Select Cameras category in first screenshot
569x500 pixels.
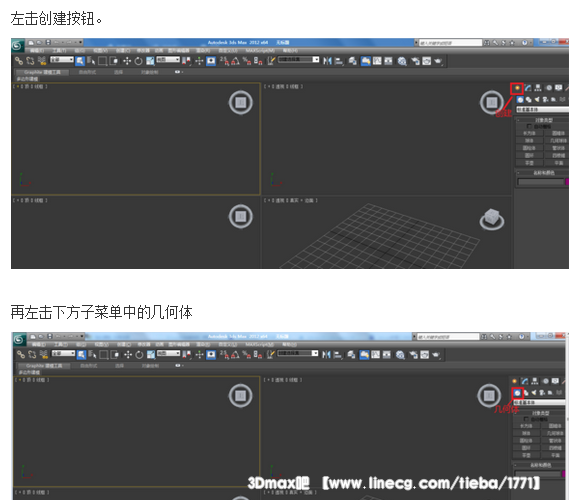545,99
